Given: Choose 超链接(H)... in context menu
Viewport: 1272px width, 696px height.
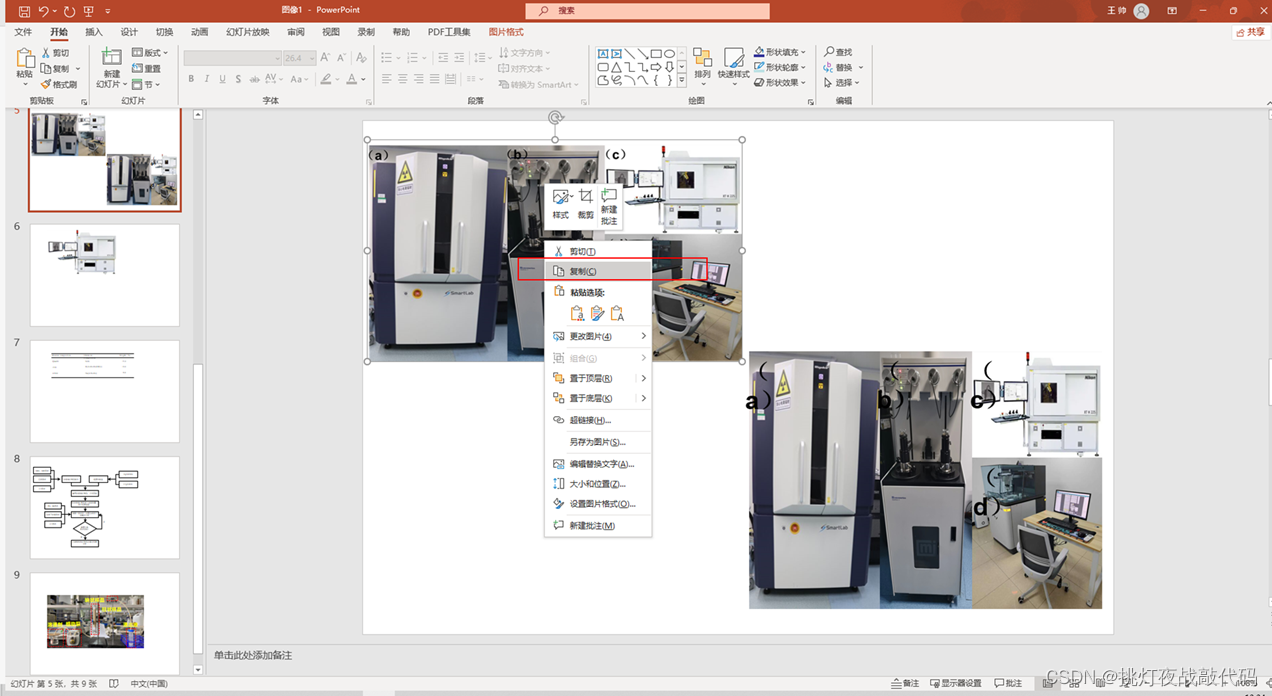Looking at the screenshot, I should point(598,420).
